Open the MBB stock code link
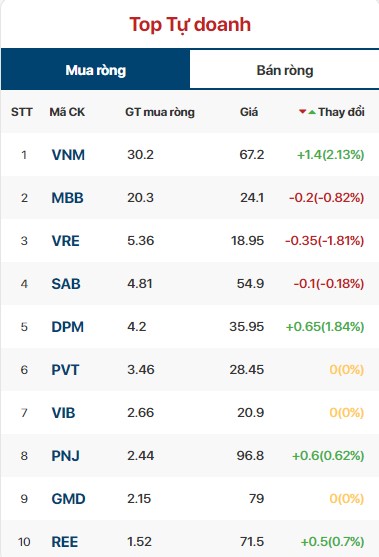379x557 pixels. click(67, 198)
